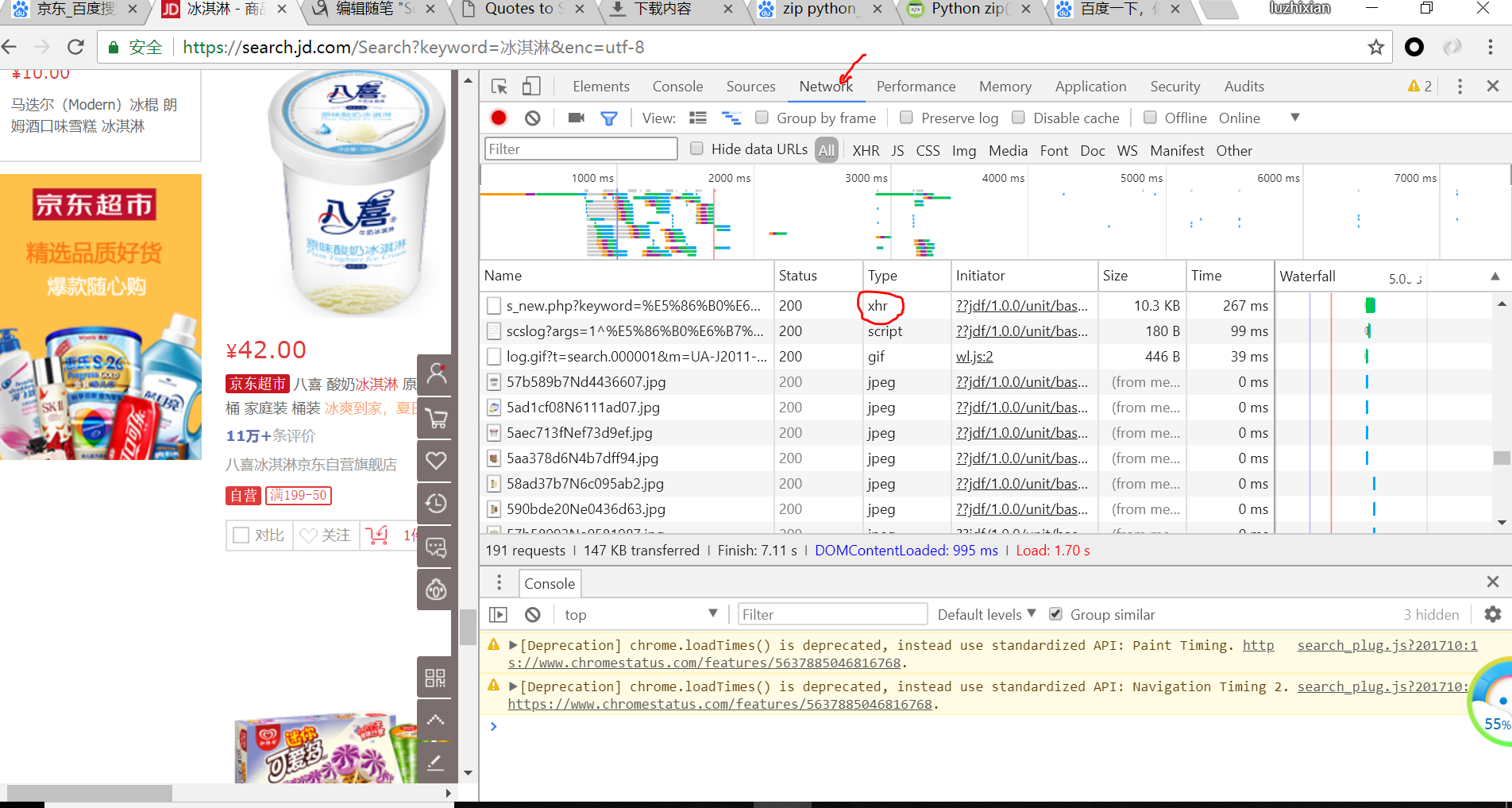Screen dimensions: 1512x808
Task: Click the page vertical scrollbar thumb
Action: 468,627
